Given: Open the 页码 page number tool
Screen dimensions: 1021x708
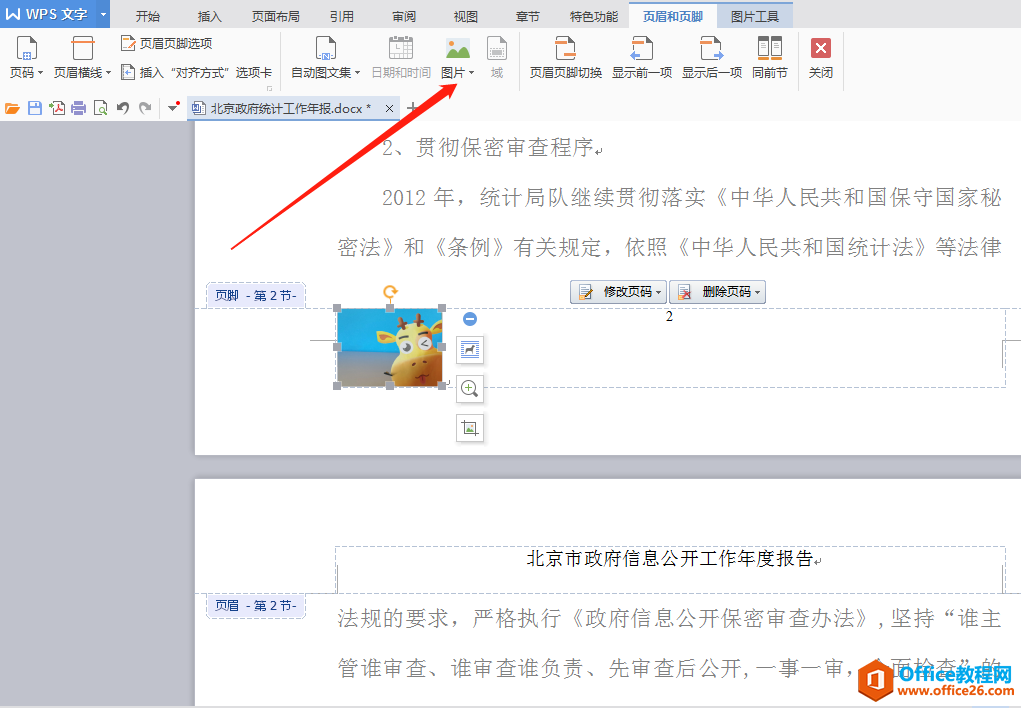Looking at the screenshot, I should (x=26, y=57).
